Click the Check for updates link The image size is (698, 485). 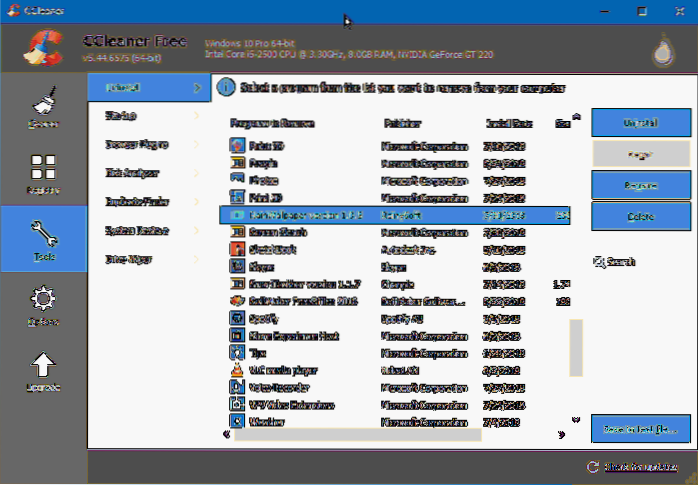click(641, 467)
